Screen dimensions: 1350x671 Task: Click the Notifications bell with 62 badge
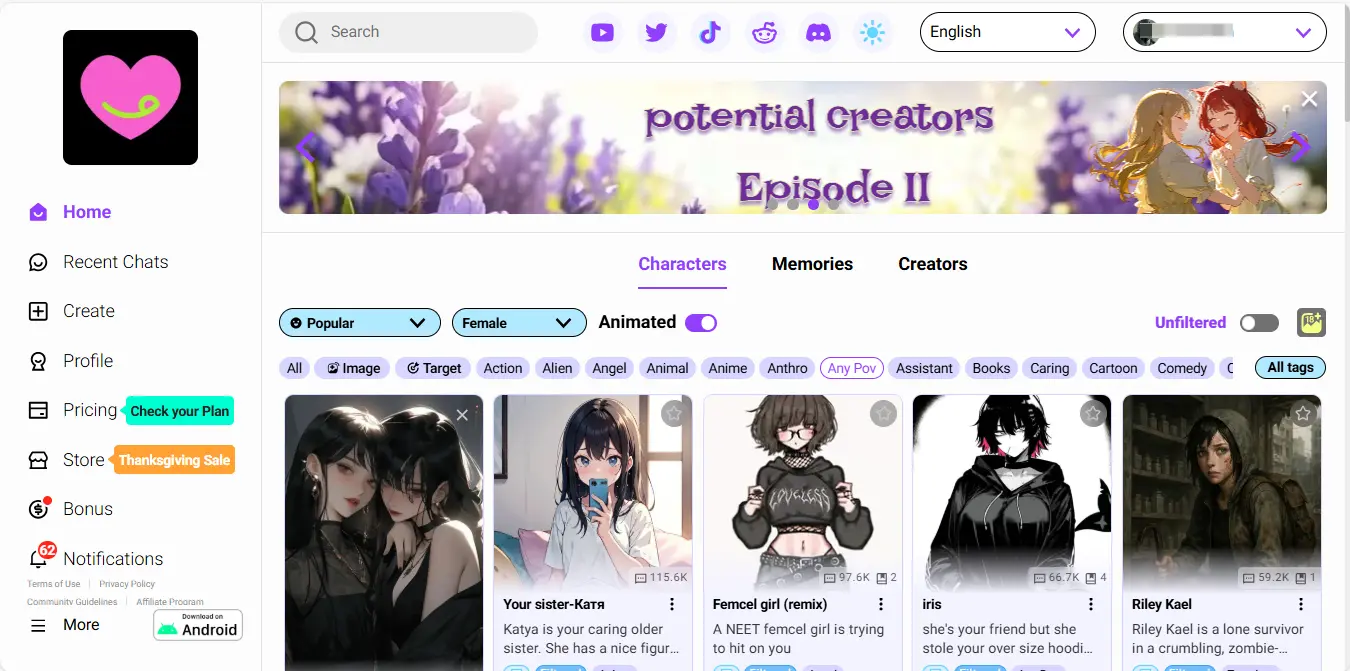(113, 558)
